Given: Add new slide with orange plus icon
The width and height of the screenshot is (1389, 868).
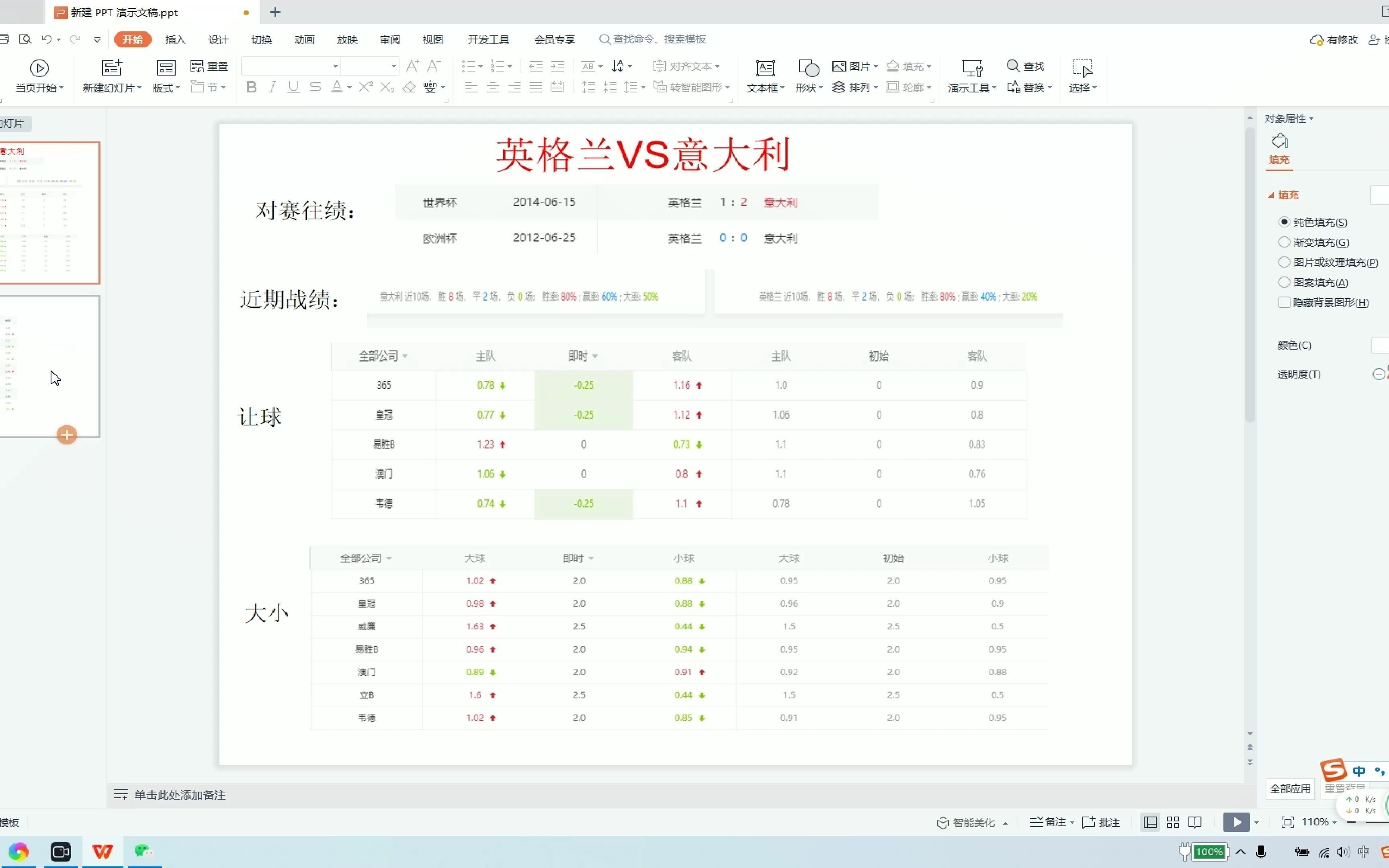Looking at the screenshot, I should pos(67,434).
